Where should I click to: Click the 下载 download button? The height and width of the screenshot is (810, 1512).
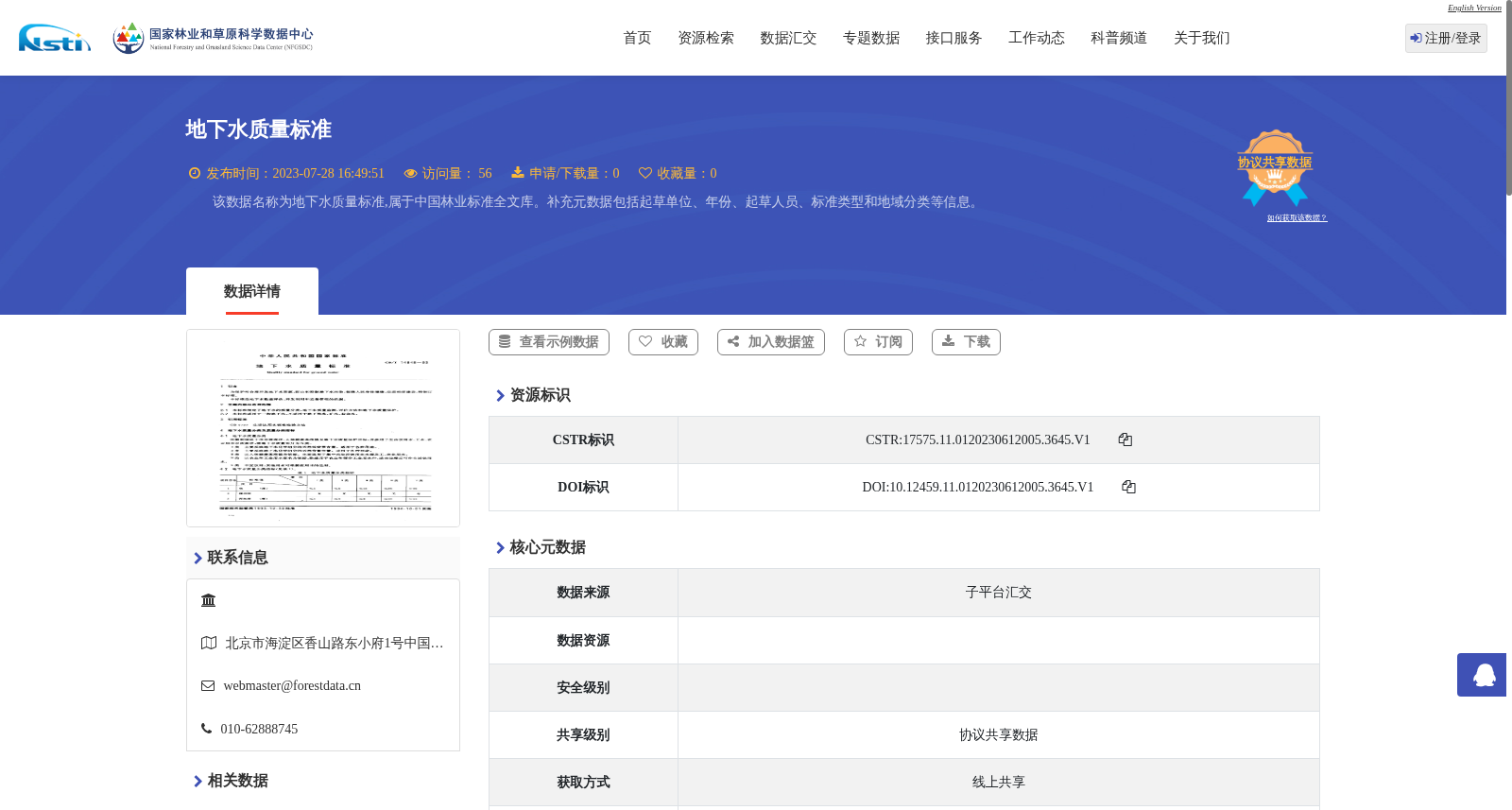coord(966,342)
